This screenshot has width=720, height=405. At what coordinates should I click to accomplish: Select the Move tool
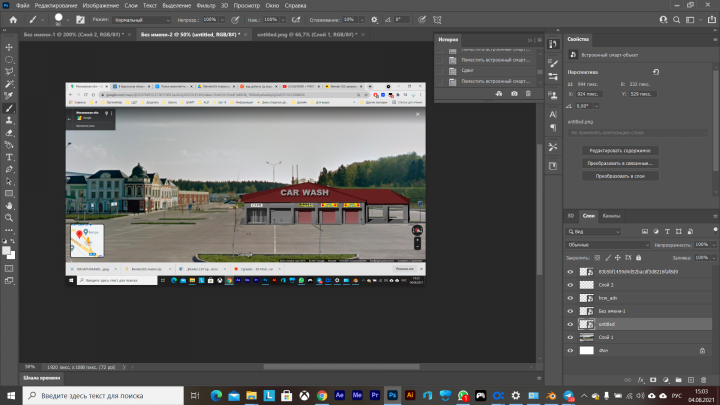(x=9, y=47)
